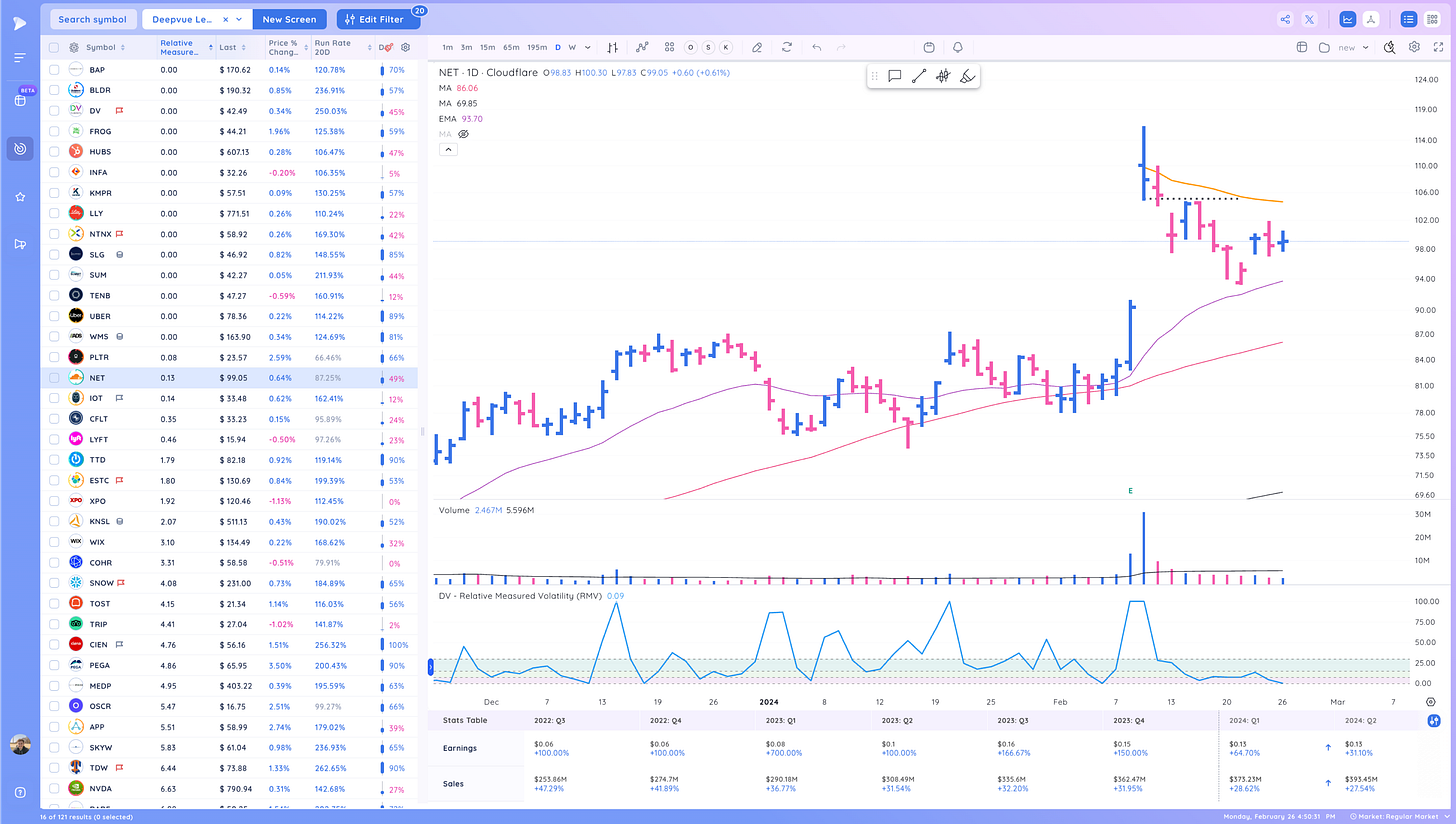
Task: Open the calendar icon in chart toolbar
Action: coord(929,47)
